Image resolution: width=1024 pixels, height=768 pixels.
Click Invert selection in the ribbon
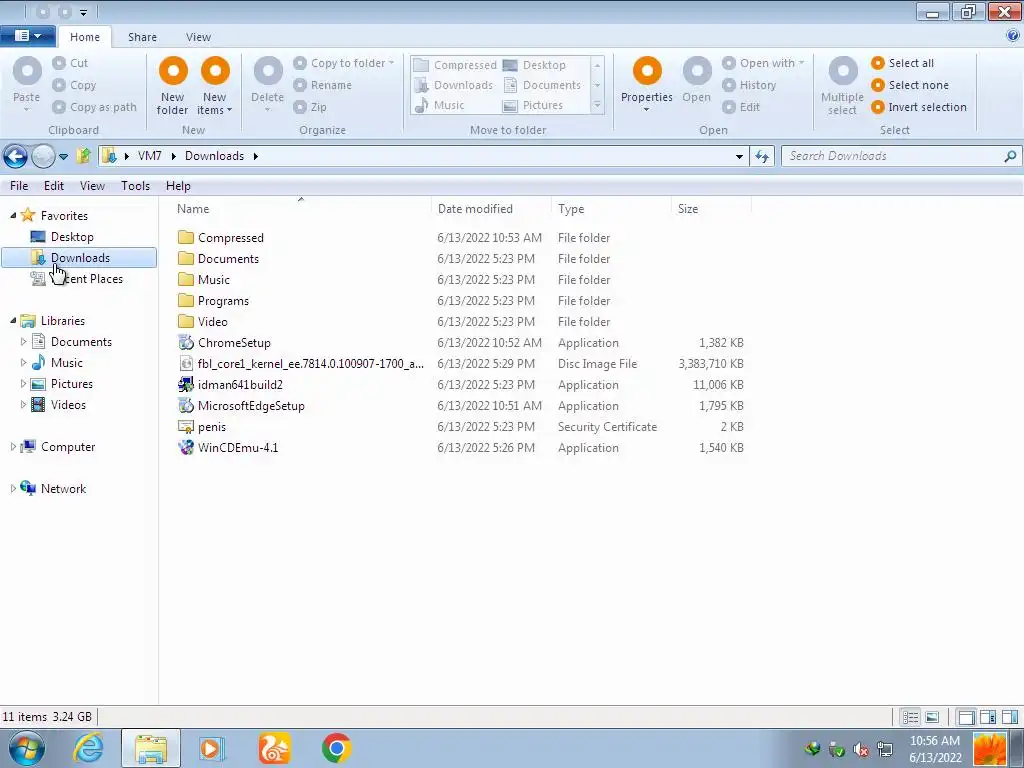pos(919,107)
